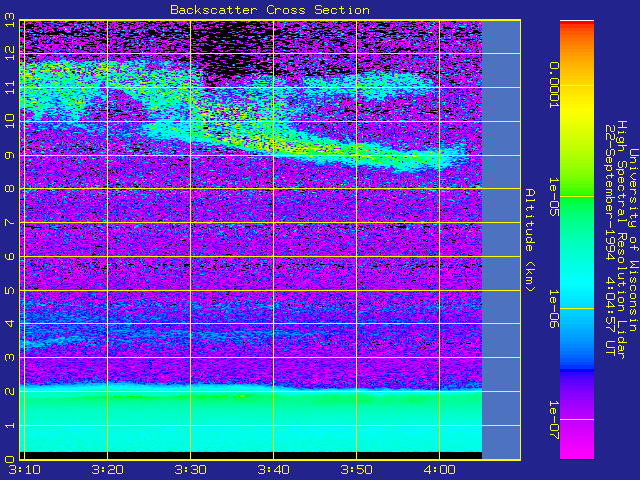The height and width of the screenshot is (480, 640).
Task: Click the 1e-06 colorbar label
Action: [553, 309]
